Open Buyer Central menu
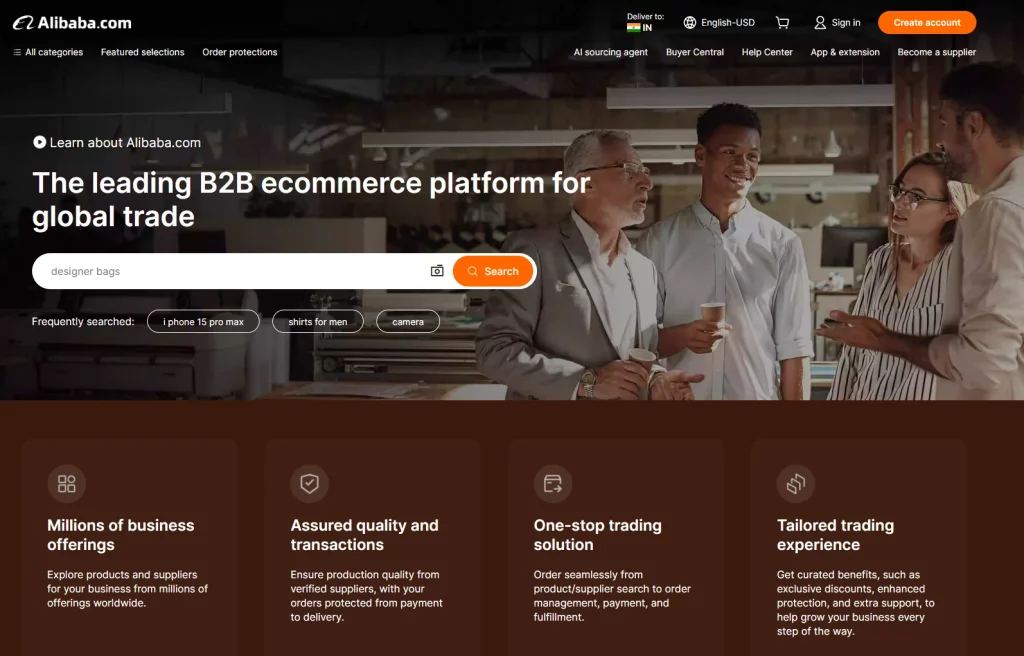Screen dimensions: 1024x656 click(695, 52)
